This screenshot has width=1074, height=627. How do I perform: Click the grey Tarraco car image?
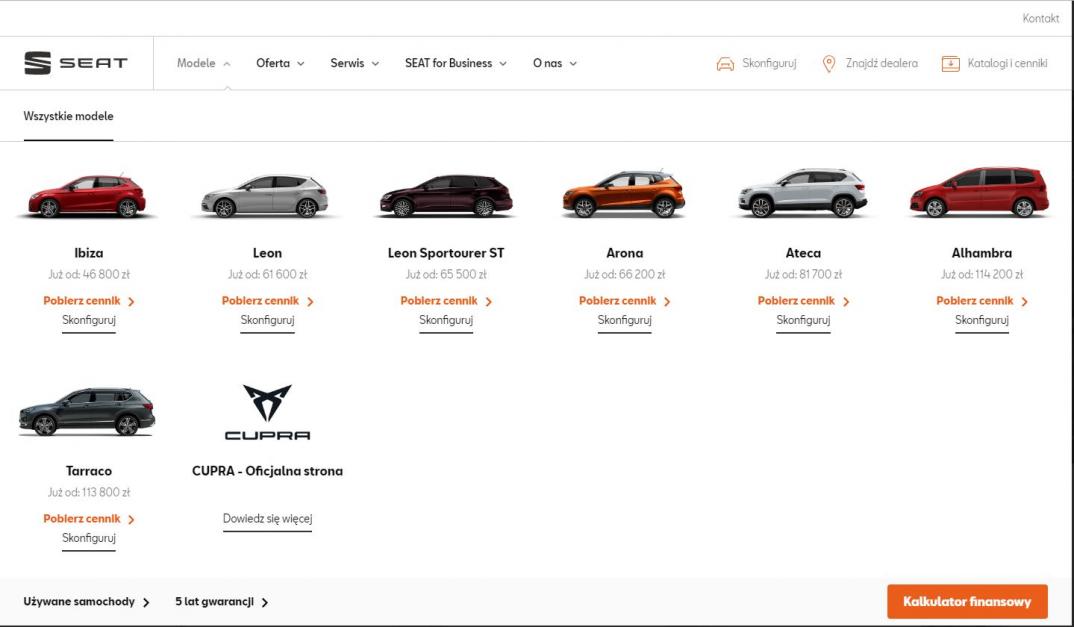87,411
